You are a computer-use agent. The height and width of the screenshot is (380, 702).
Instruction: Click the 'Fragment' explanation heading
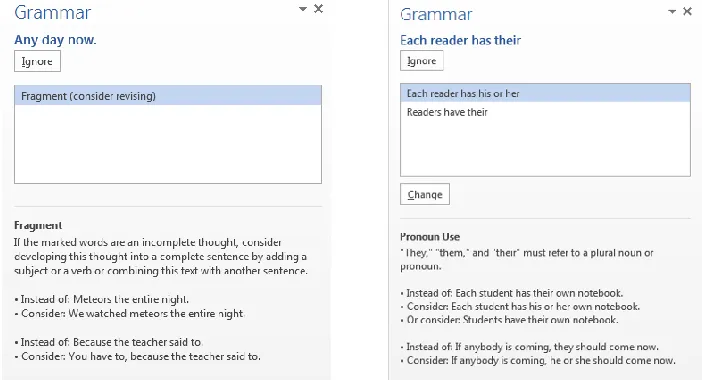[38, 225]
